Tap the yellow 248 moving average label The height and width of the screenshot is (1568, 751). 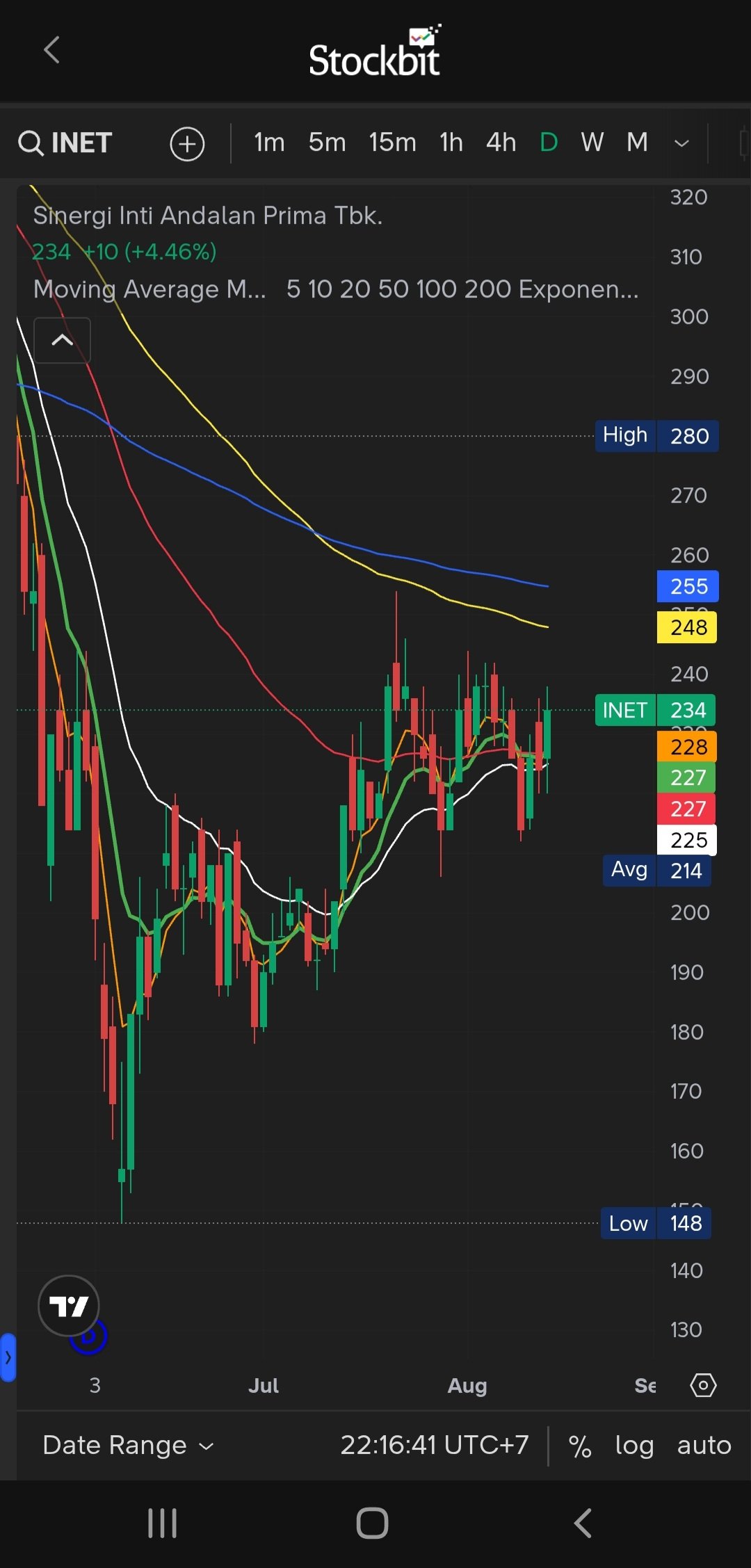[x=687, y=627]
